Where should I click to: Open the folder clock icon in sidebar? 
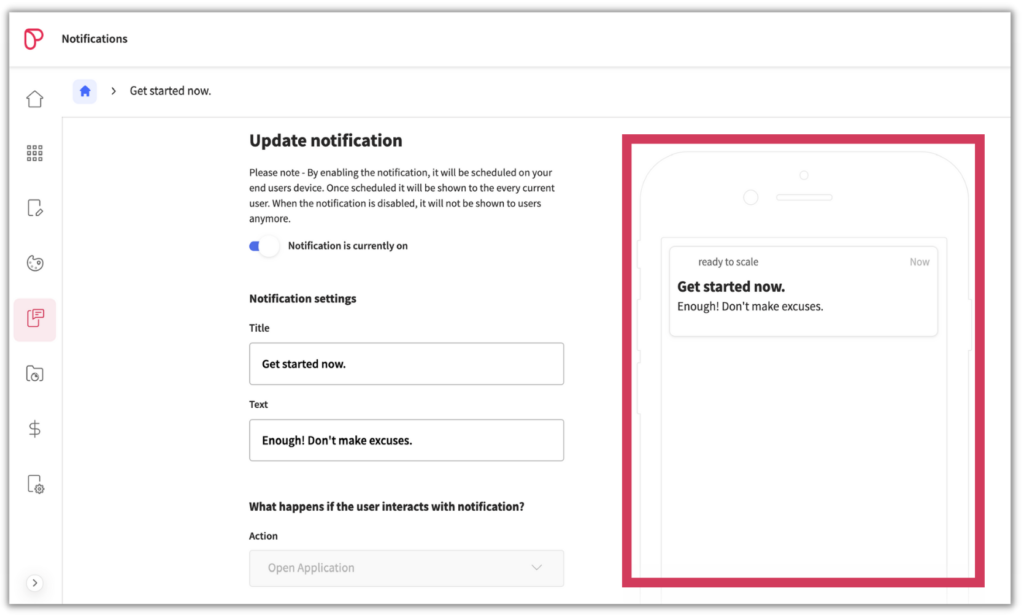click(35, 373)
